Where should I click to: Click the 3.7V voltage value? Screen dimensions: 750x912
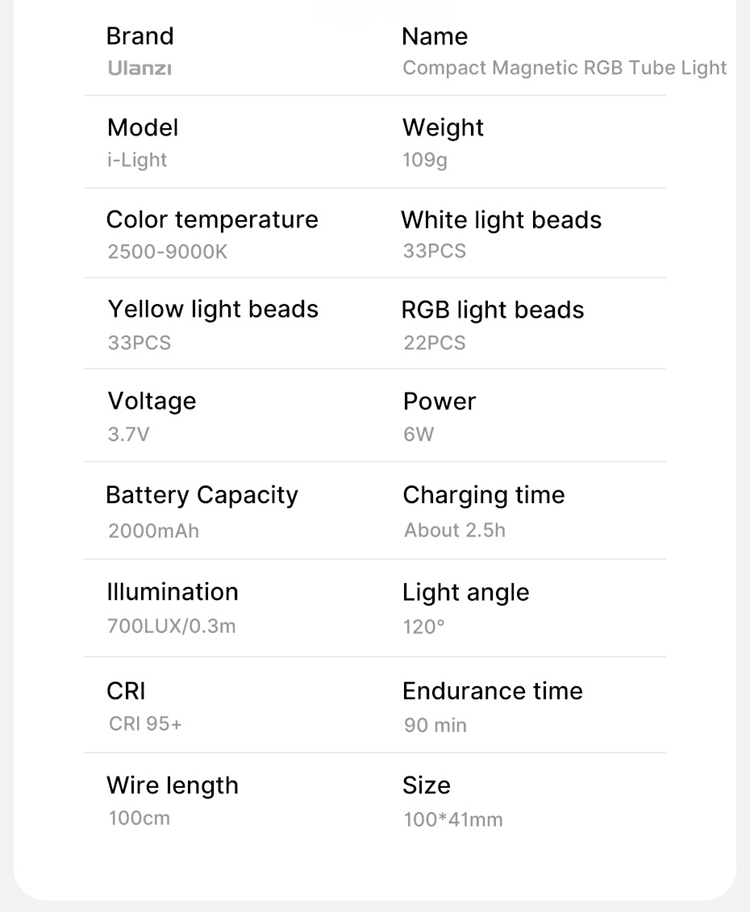pos(128,435)
